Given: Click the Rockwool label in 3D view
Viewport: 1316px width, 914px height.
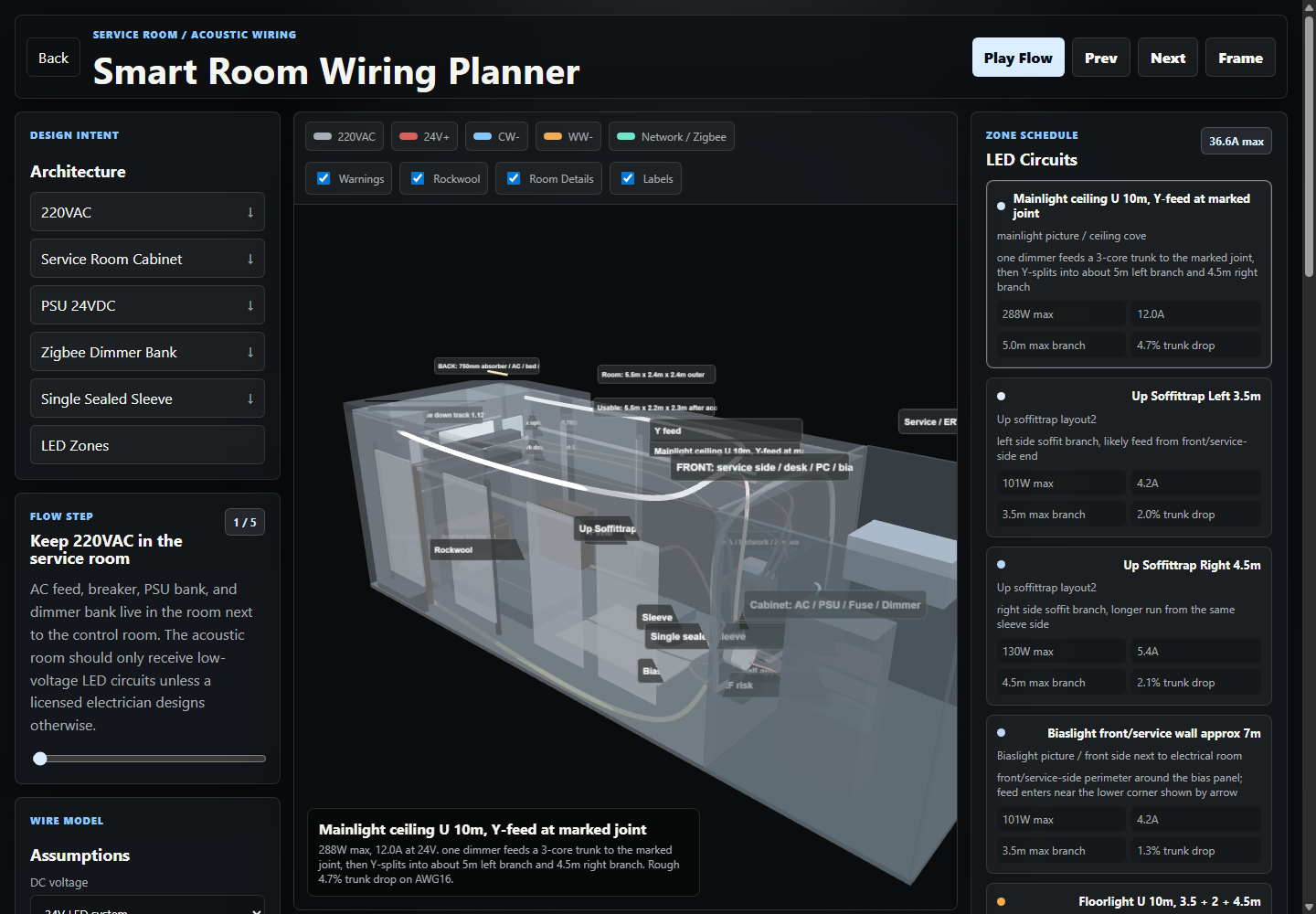Looking at the screenshot, I should [477, 549].
